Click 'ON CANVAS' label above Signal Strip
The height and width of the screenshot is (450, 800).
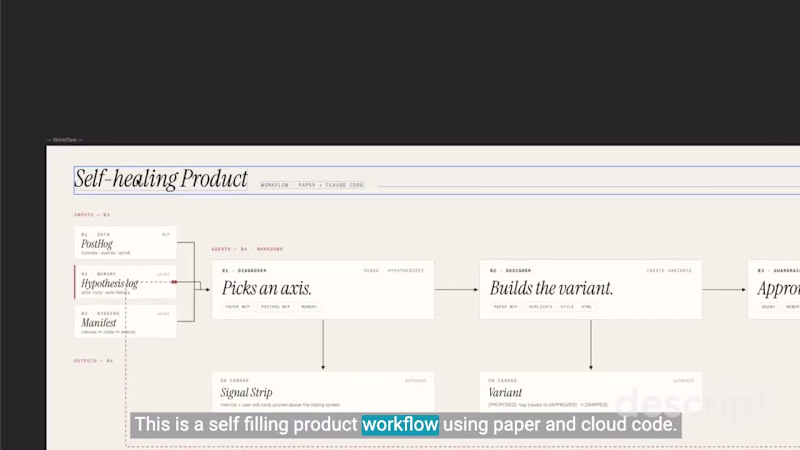pos(235,381)
